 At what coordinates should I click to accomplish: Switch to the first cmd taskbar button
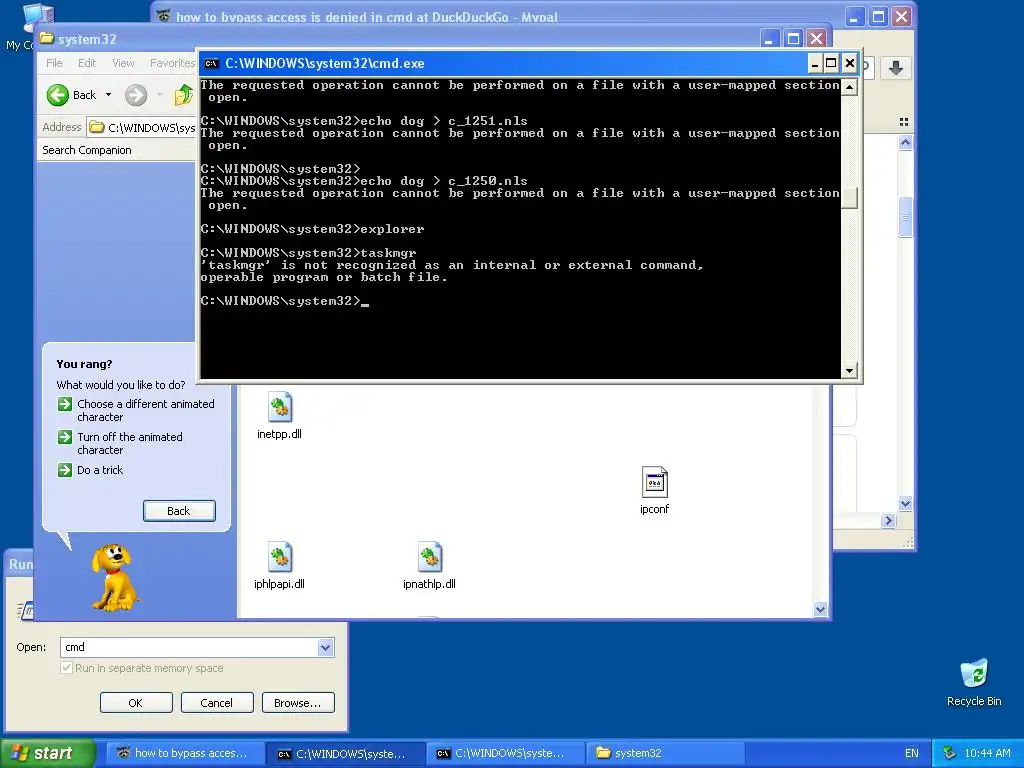pos(345,753)
